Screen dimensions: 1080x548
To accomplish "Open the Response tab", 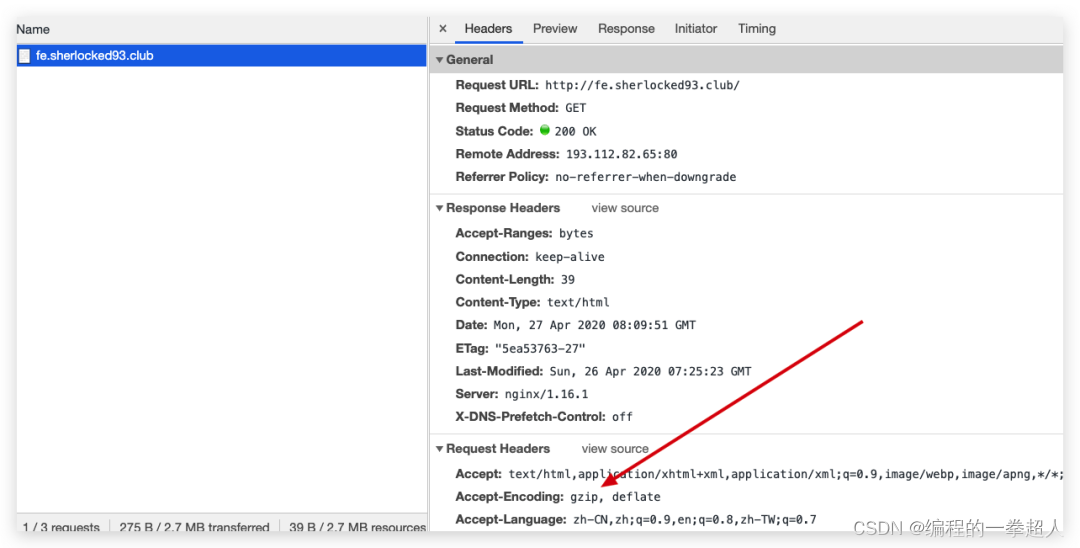I will [x=626, y=29].
